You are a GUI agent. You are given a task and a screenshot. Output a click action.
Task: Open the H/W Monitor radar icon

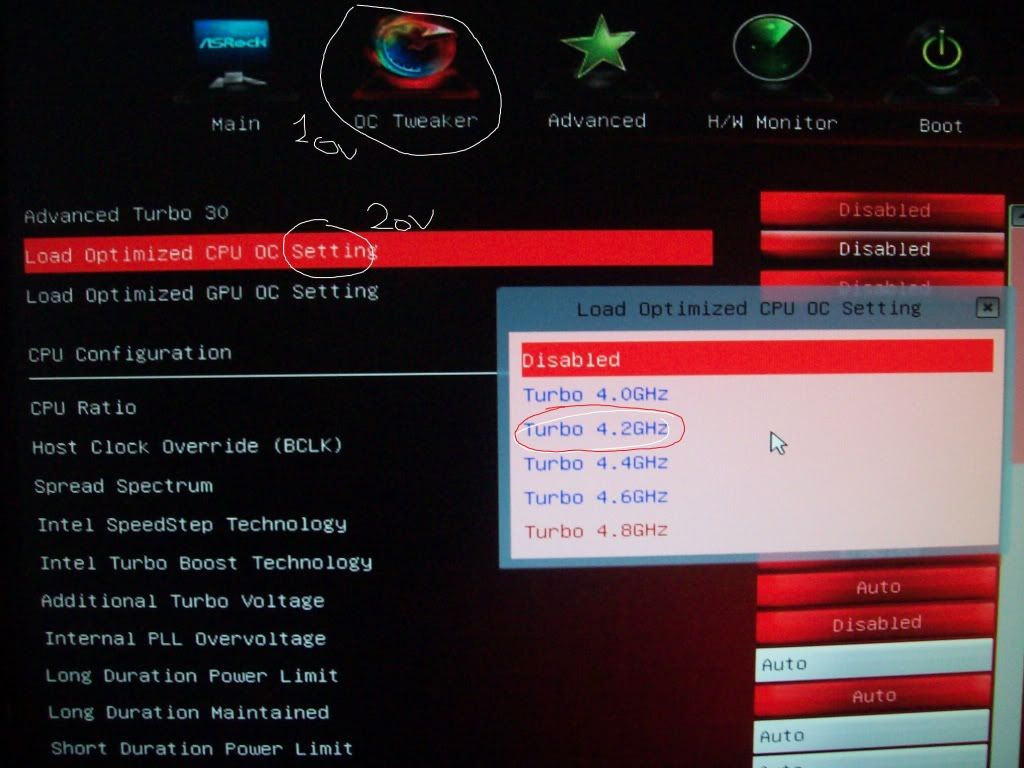(771, 52)
